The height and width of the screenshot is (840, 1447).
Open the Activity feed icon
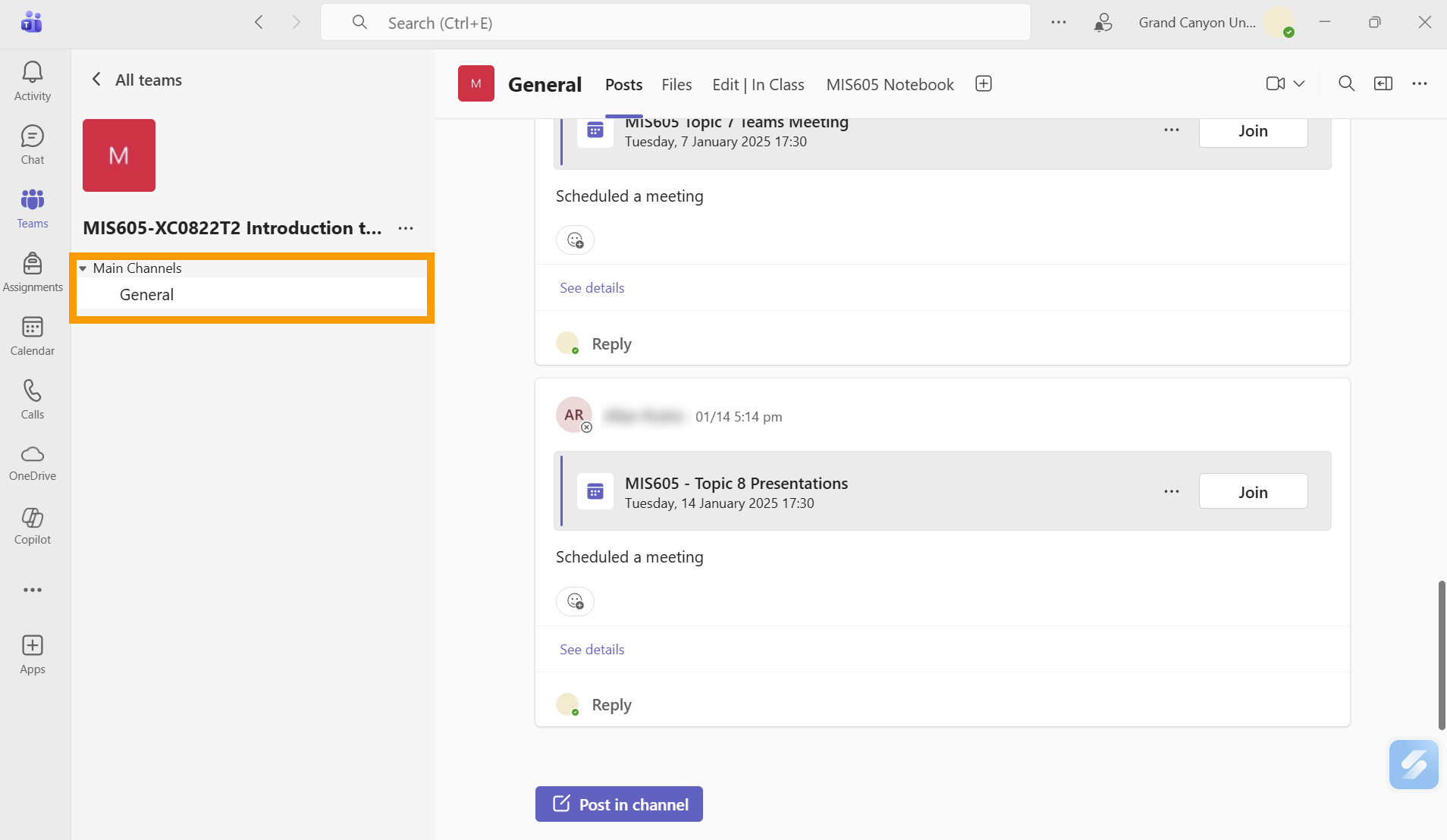pos(32,80)
